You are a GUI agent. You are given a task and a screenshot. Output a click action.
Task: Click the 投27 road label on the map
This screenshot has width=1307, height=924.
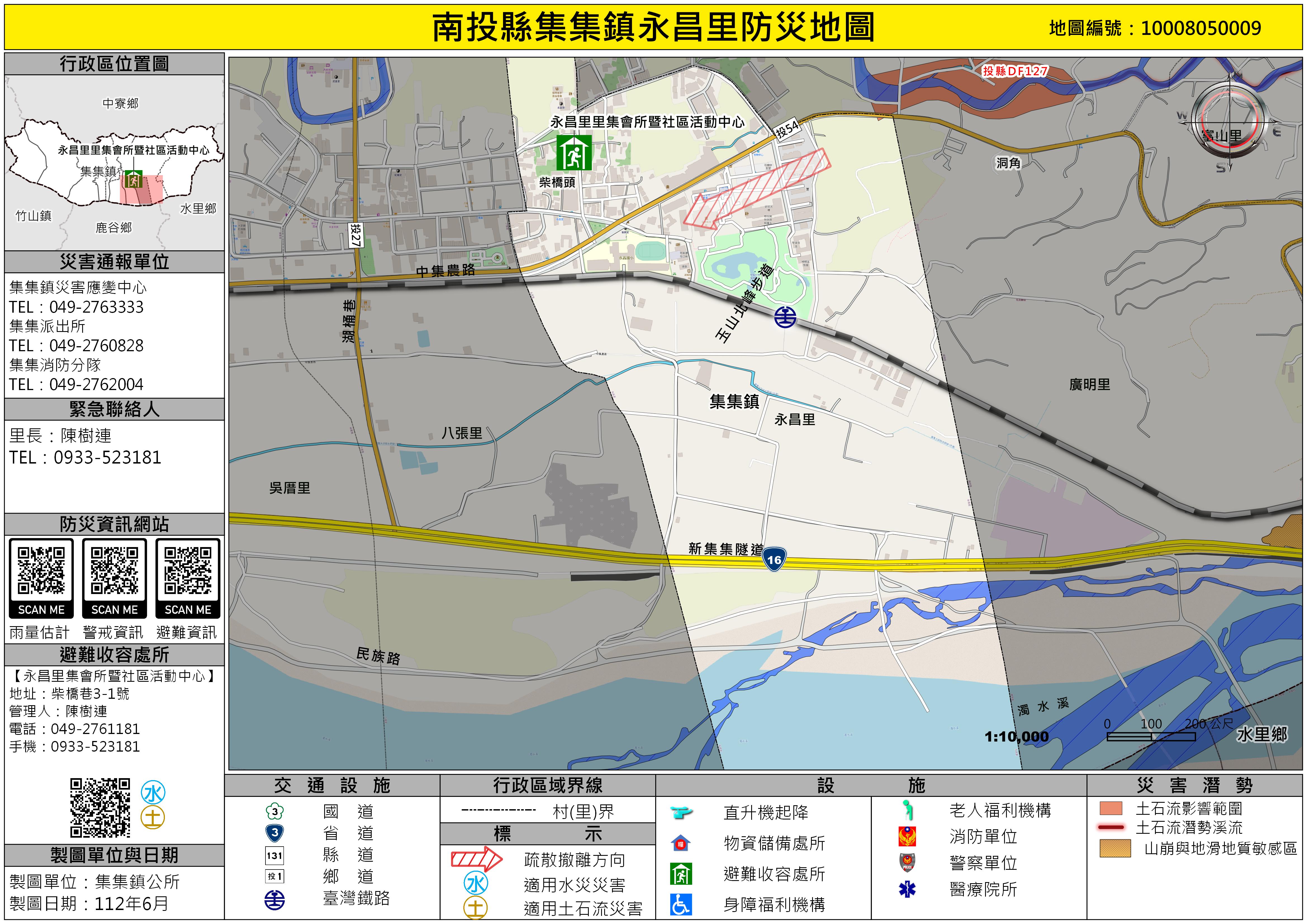click(356, 235)
